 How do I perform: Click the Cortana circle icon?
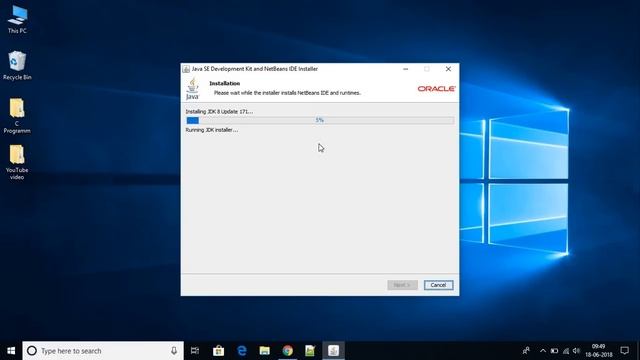(x=32, y=351)
